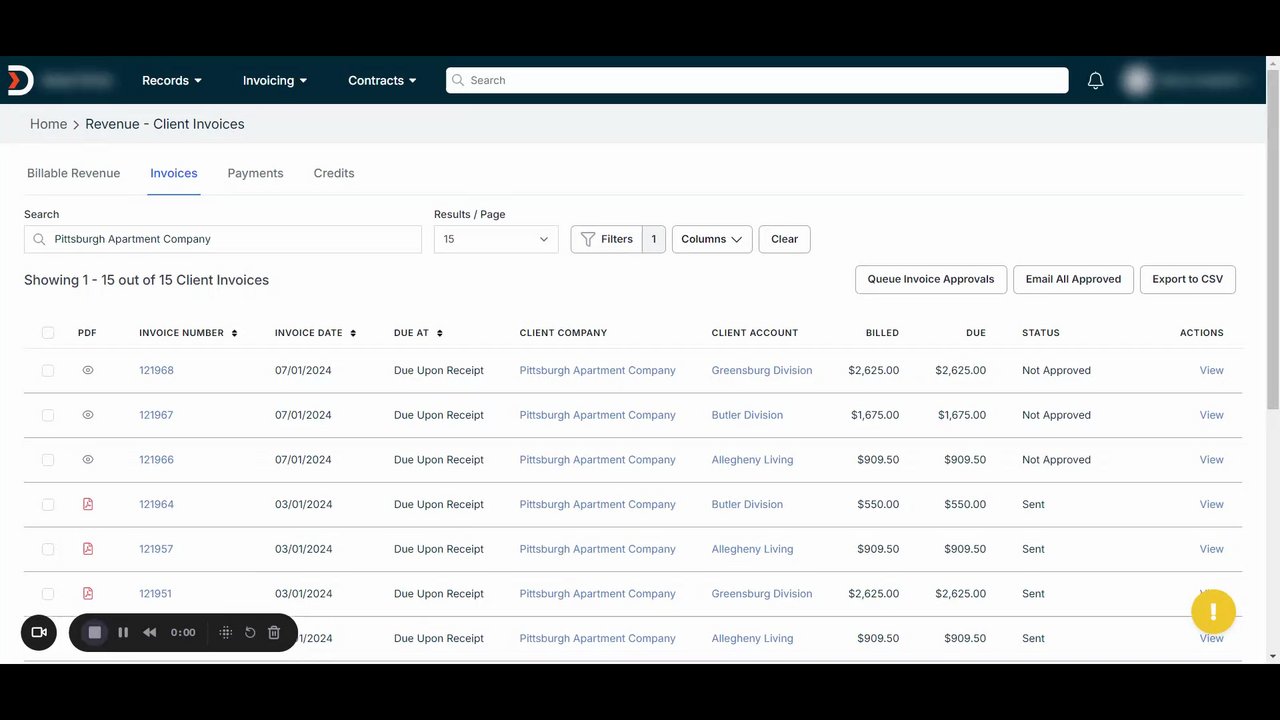Select the Invoices tab

tap(174, 173)
